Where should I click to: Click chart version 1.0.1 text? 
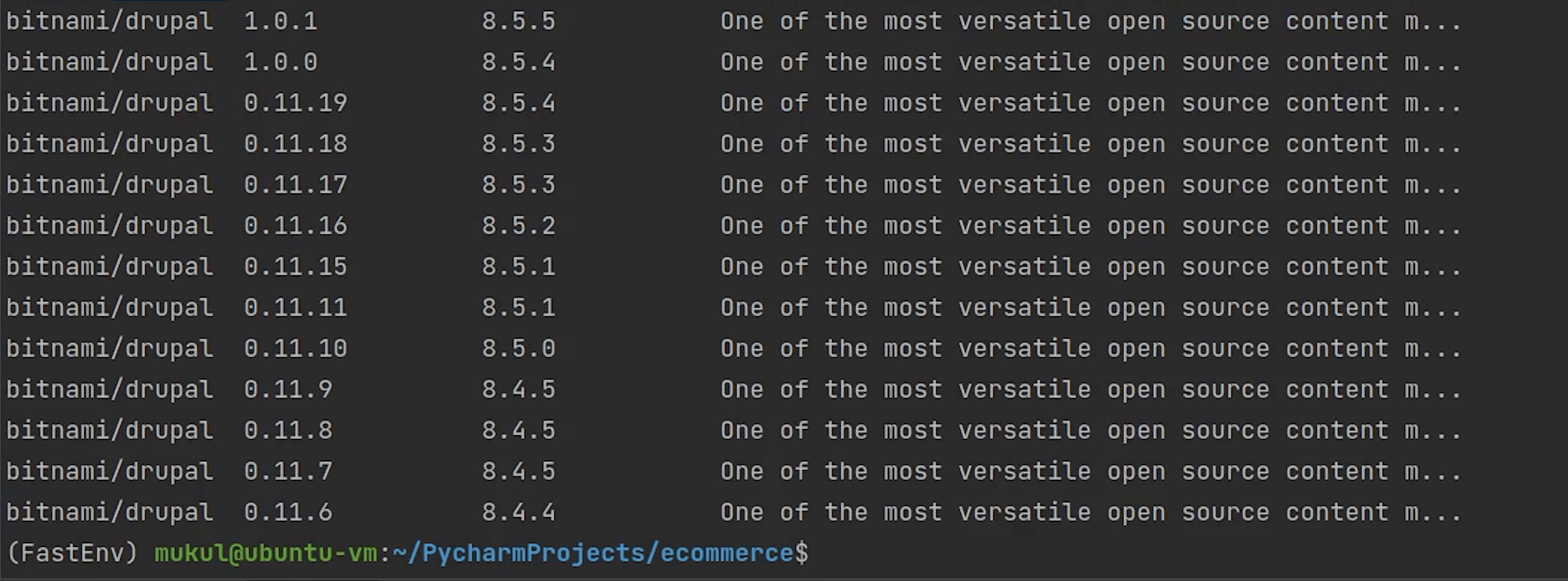pos(280,22)
